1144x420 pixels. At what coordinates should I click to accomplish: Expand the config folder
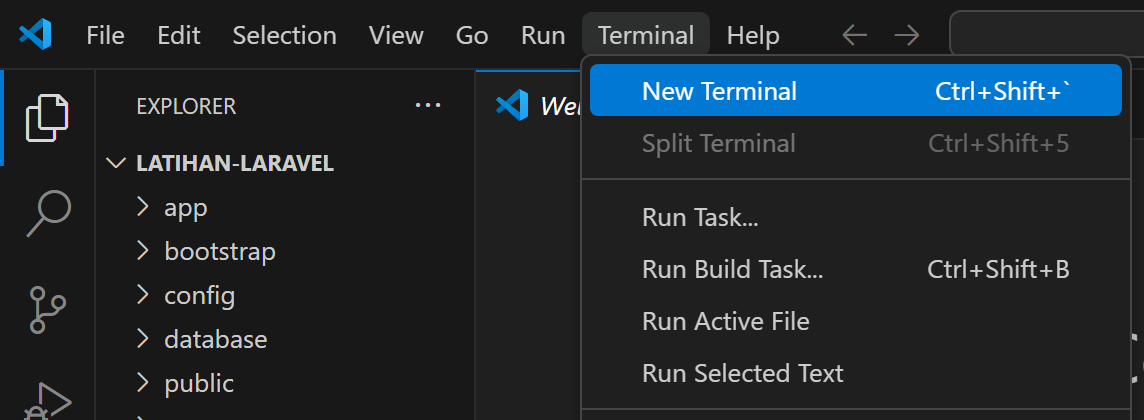click(x=199, y=295)
